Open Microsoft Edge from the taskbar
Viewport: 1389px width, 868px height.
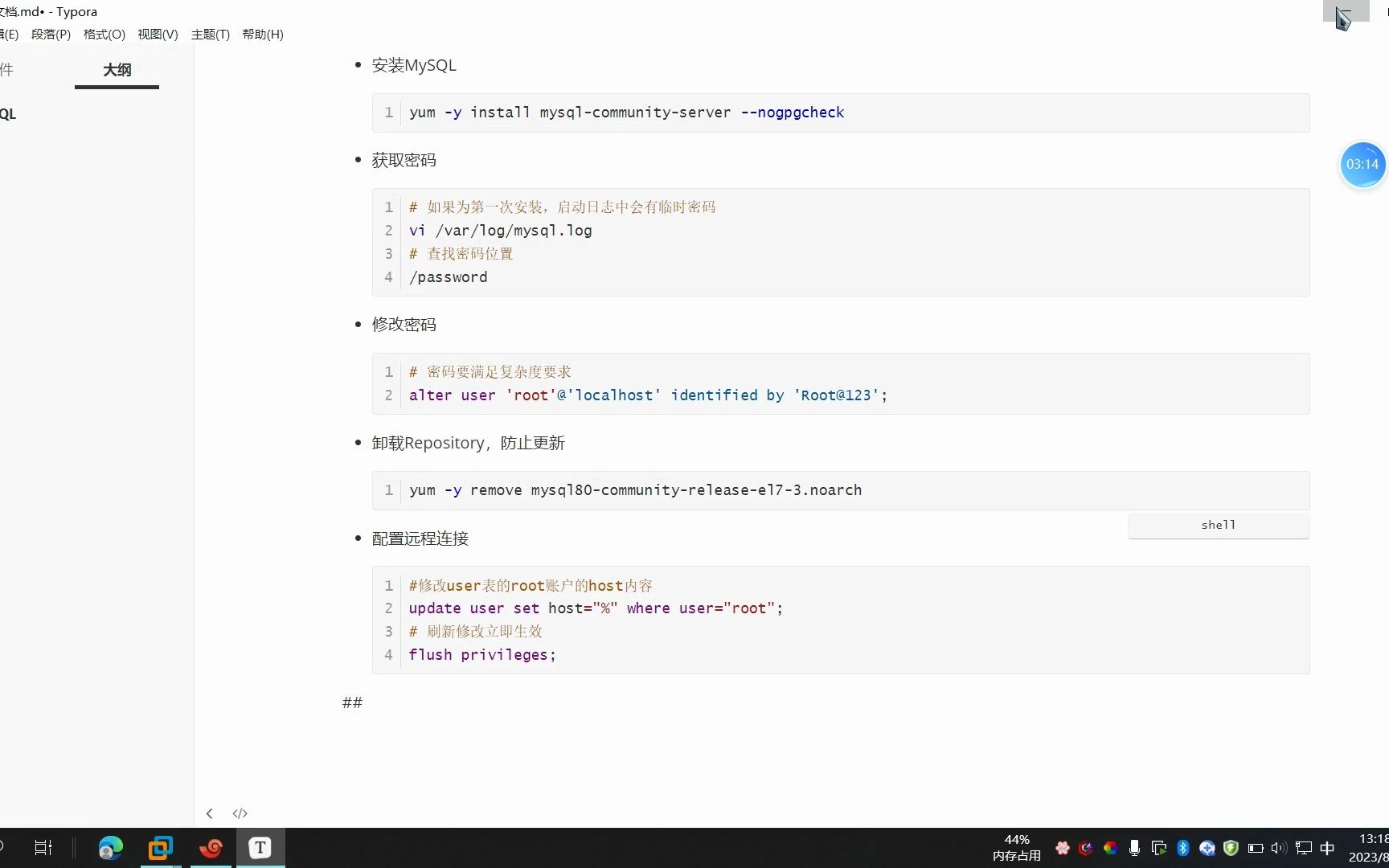coord(110,847)
